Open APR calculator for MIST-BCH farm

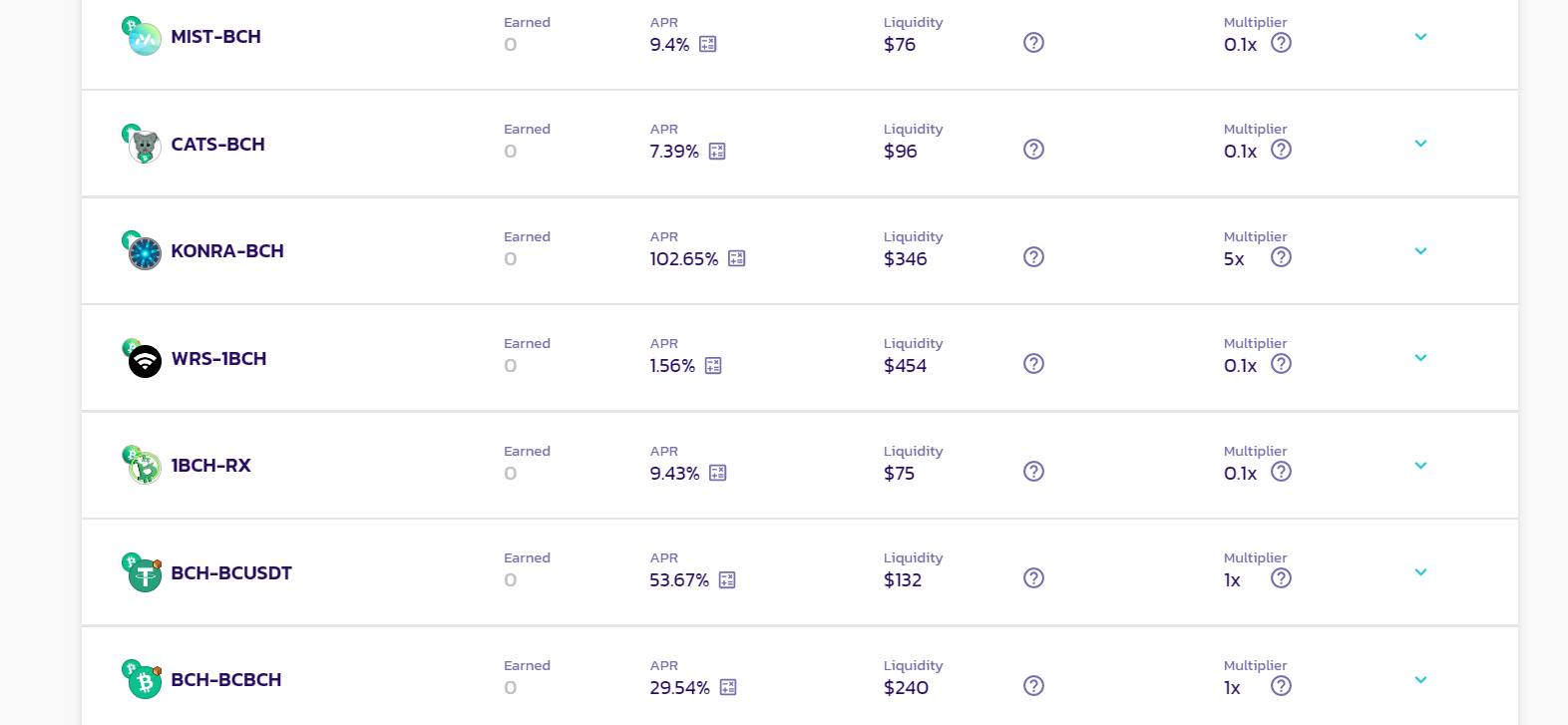(x=708, y=44)
